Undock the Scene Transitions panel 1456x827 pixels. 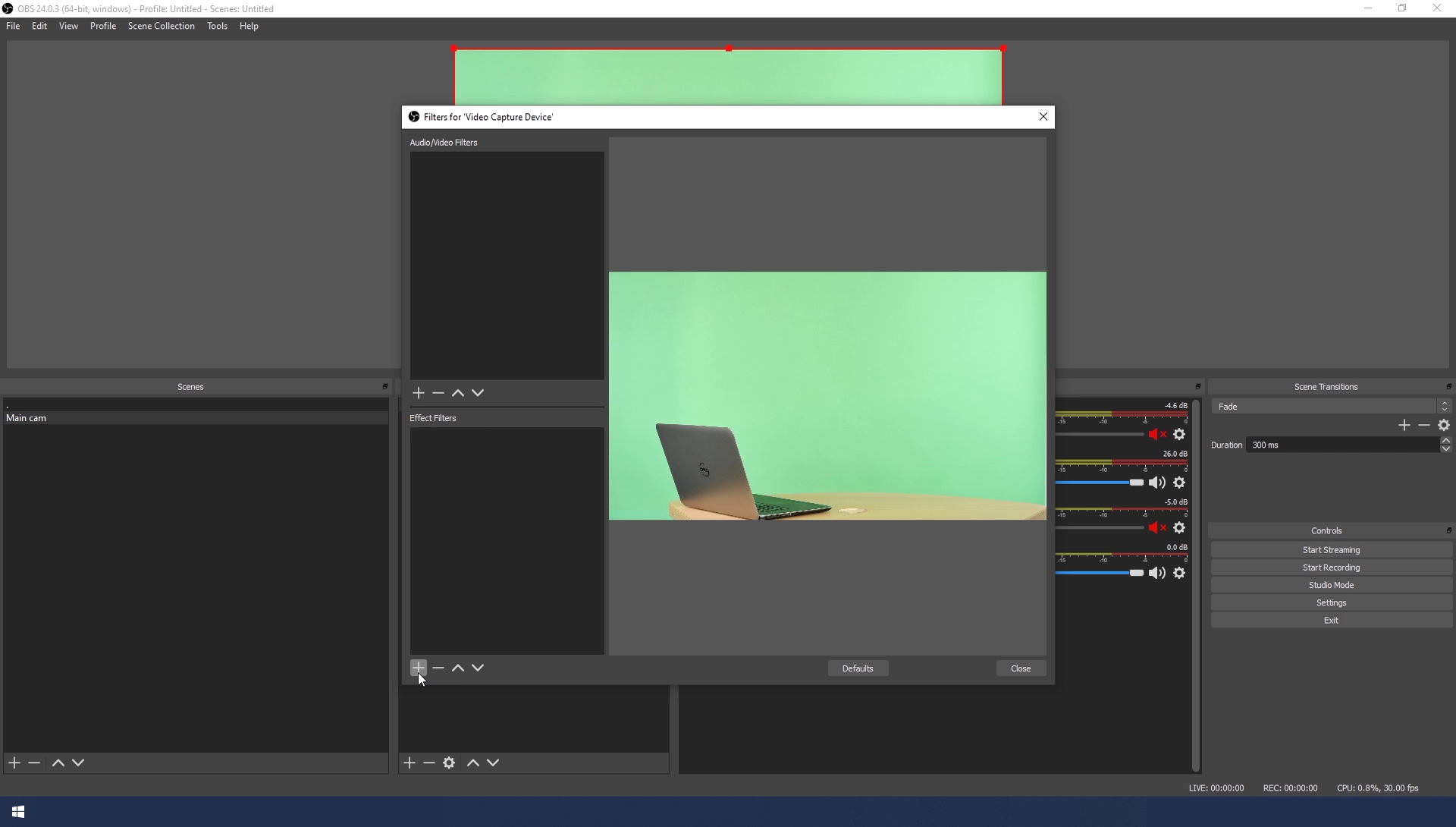pyautogui.click(x=1448, y=387)
